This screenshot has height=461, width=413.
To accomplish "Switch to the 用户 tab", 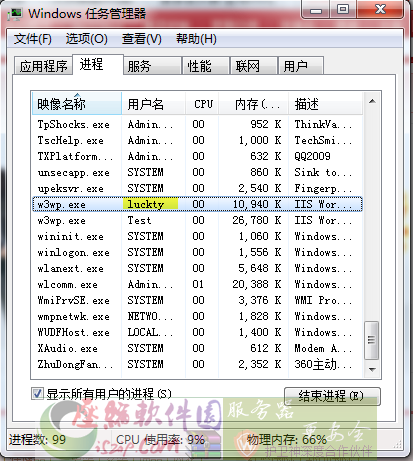I will [301, 66].
